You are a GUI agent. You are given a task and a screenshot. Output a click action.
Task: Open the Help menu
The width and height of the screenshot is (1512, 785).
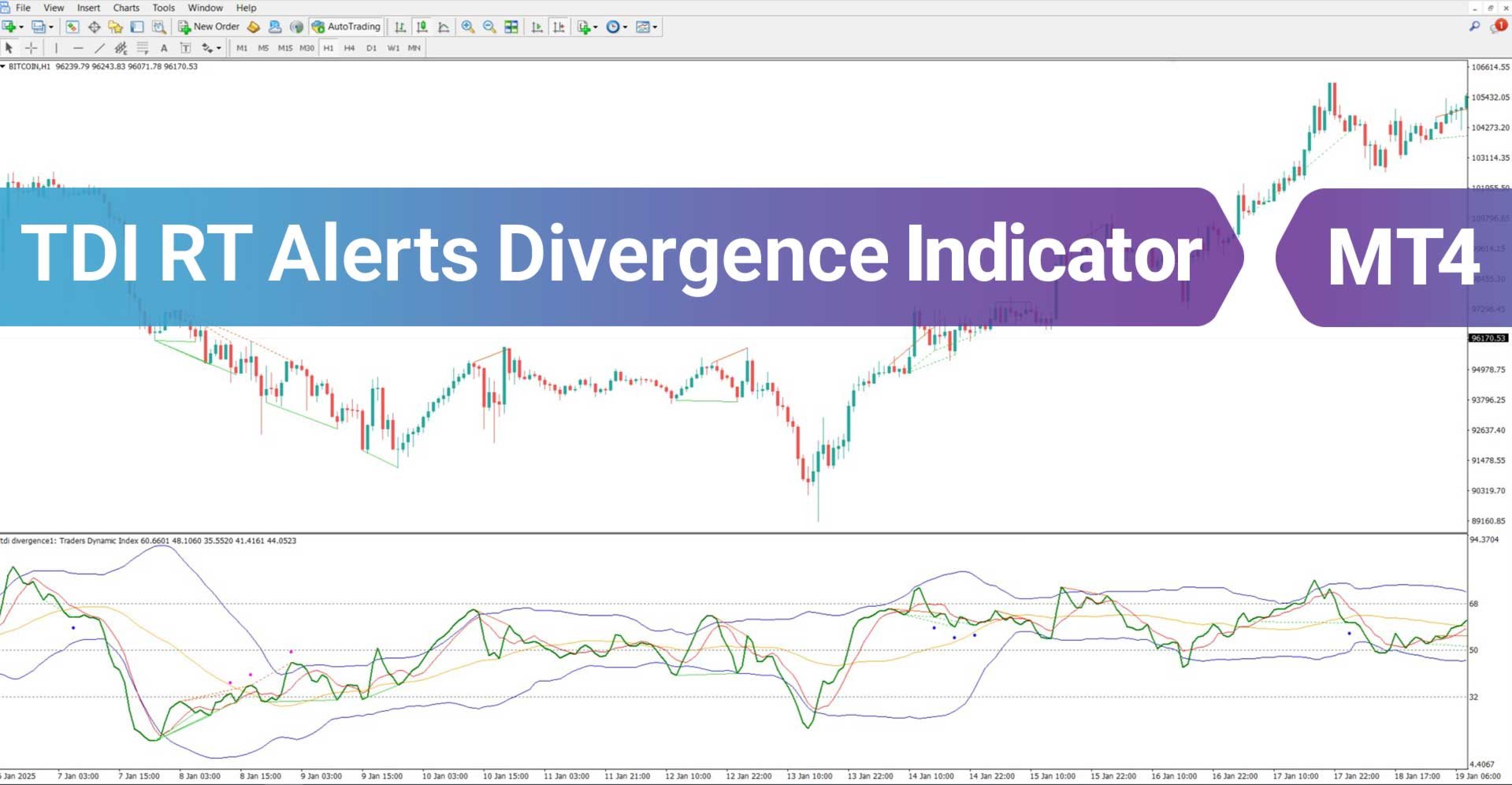tap(246, 8)
